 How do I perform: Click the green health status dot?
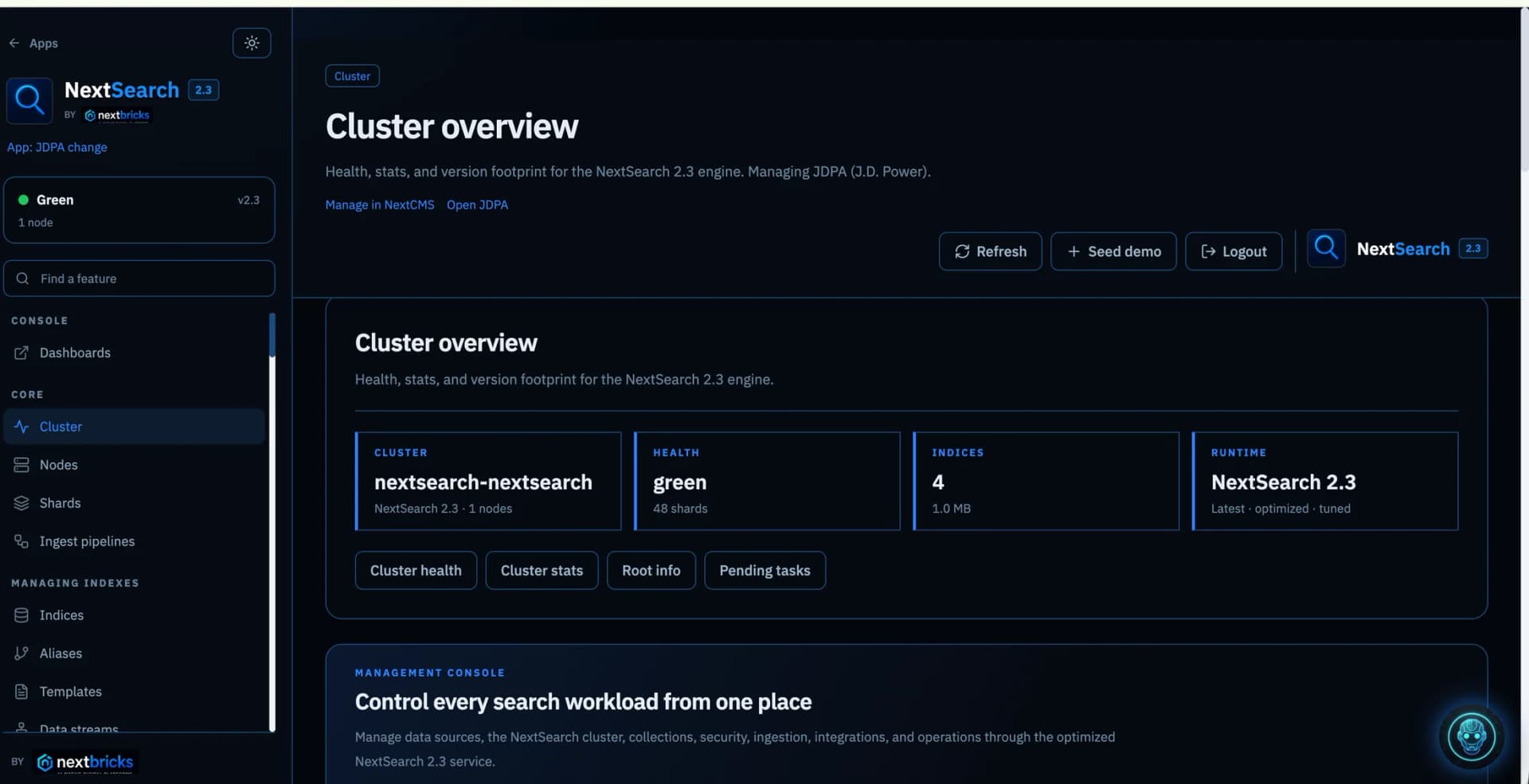[x=23, y=200]
